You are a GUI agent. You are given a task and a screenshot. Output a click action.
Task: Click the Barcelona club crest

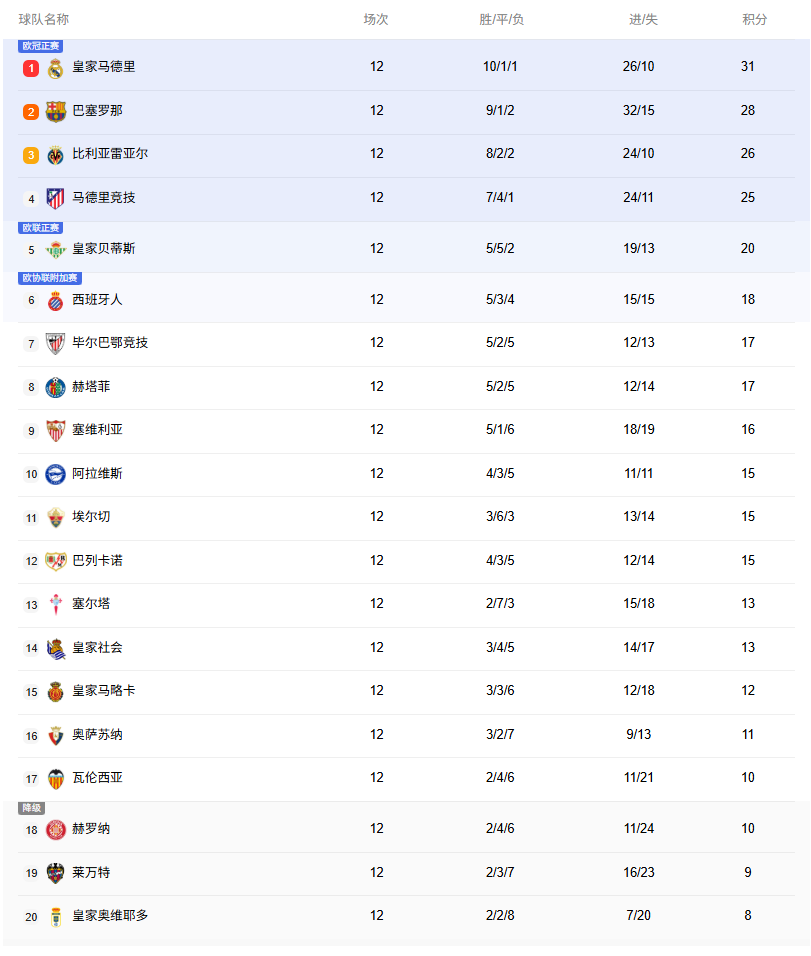[x=56, y=111]
